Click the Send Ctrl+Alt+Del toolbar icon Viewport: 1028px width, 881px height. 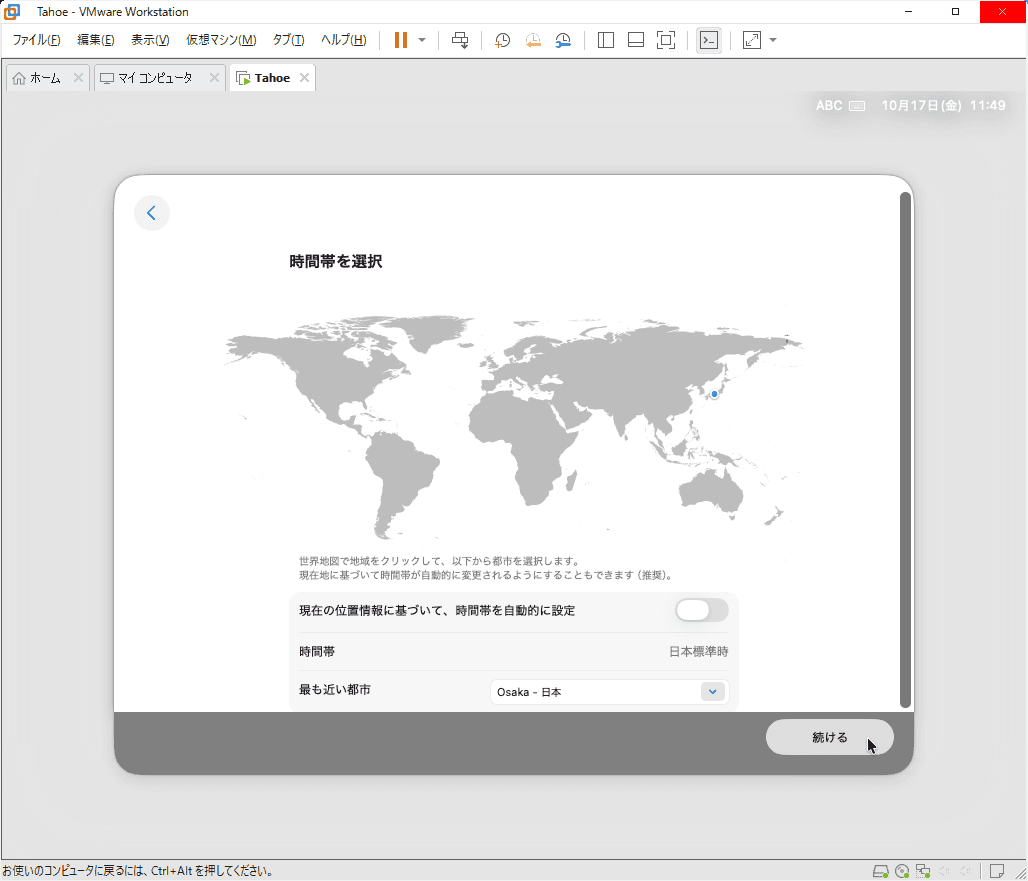460,40
